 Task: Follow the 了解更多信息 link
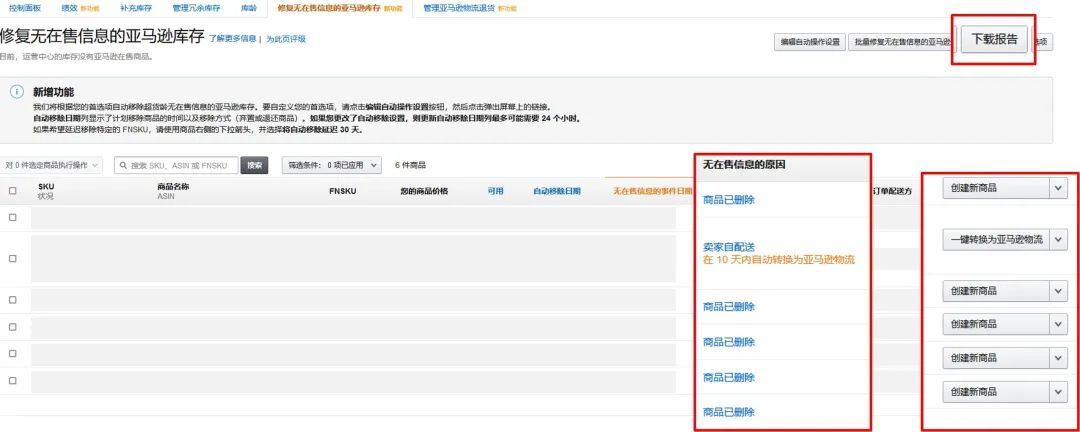233,39
